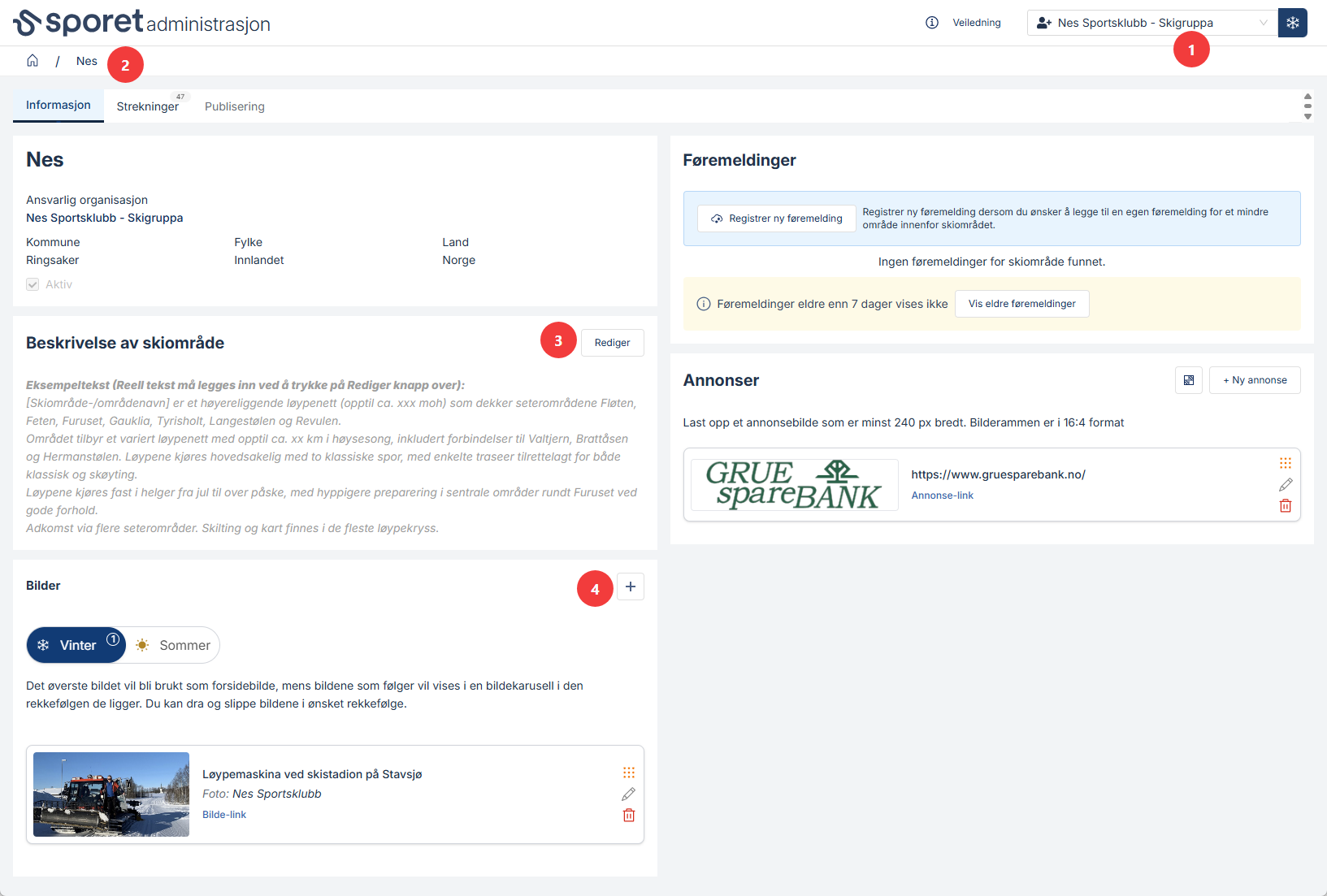Click the info icon by Føremeldinger eldre
Viewport: 1327px width, 896px height.
(704, 304)
